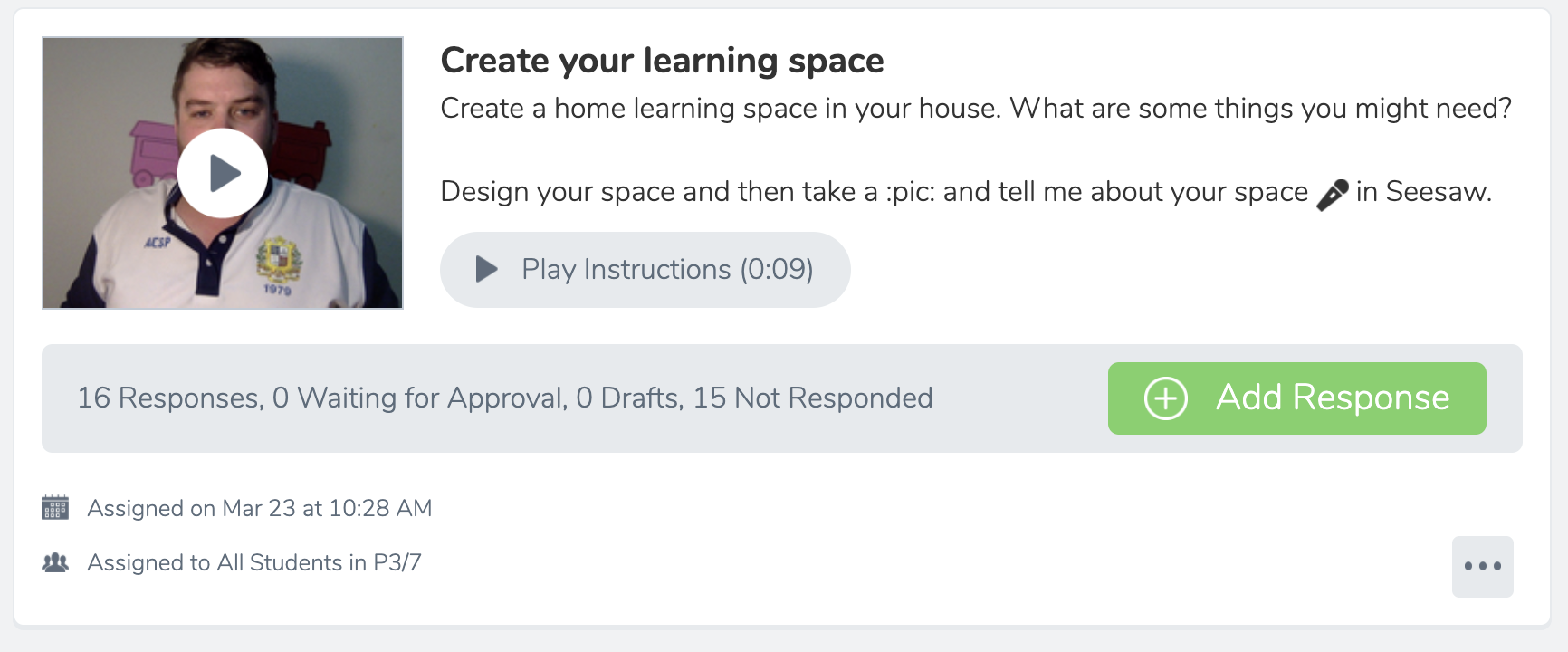Click the Play Instructions (0:09) button

pyautogui.click(x=645, y=270)
